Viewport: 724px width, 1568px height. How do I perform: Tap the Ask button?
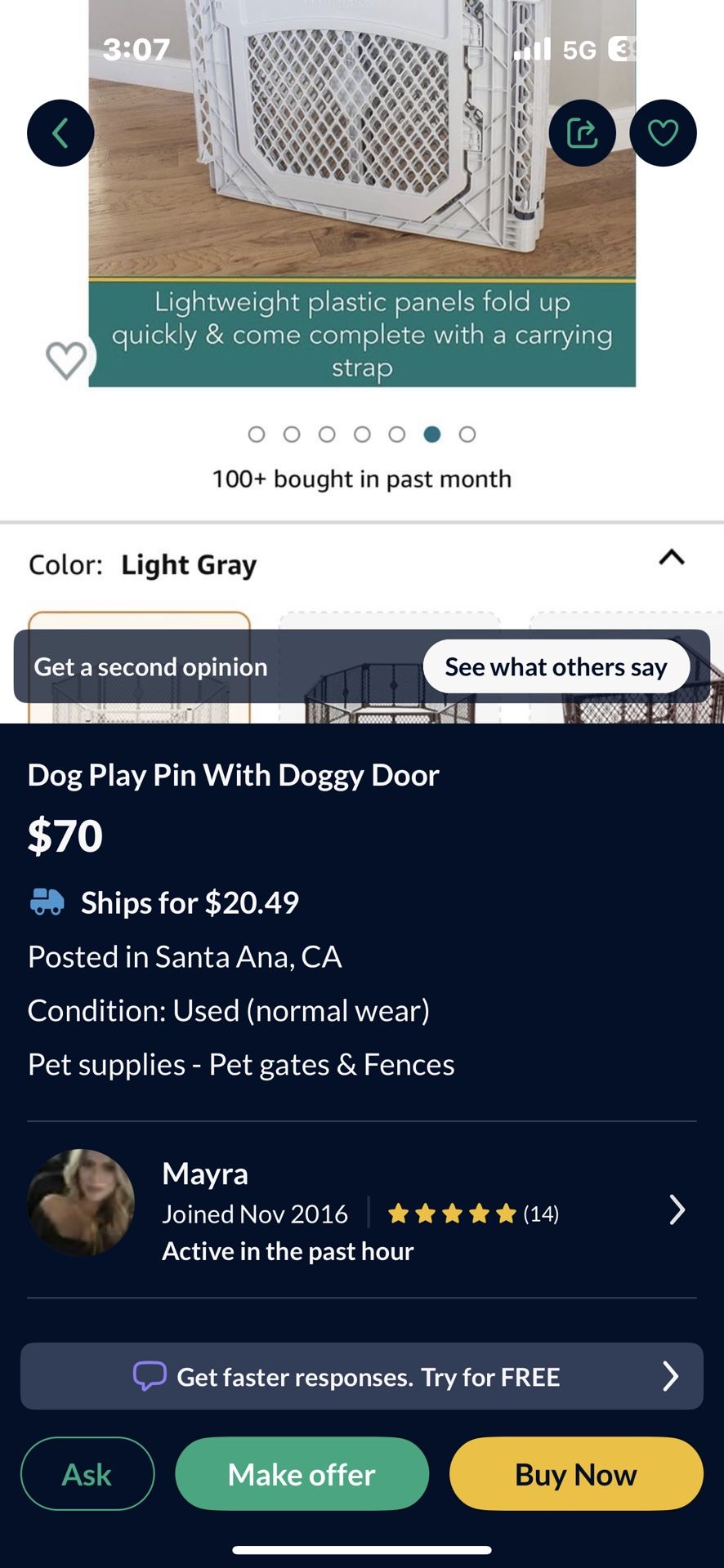[87, 1474]
